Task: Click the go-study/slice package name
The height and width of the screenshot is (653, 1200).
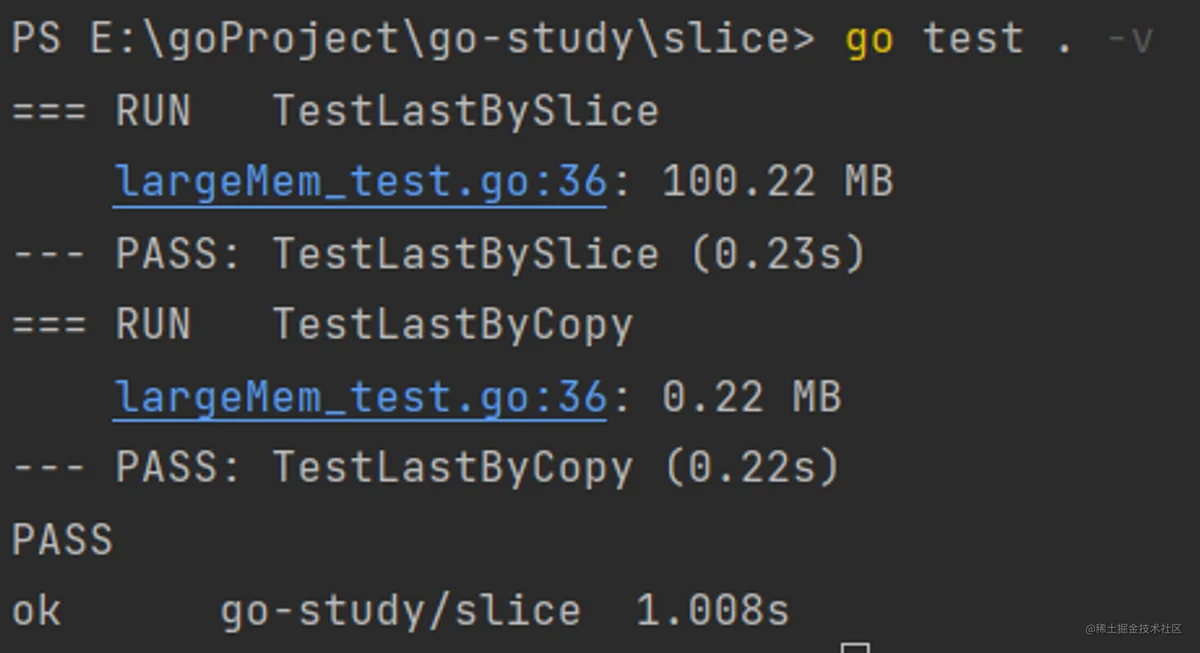Action: pyautogui.click(x=400, y=611)
